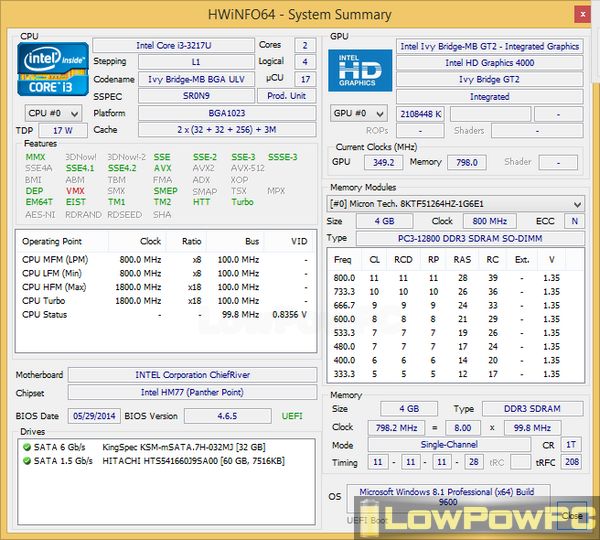Click the VID column header

point(290,241)
